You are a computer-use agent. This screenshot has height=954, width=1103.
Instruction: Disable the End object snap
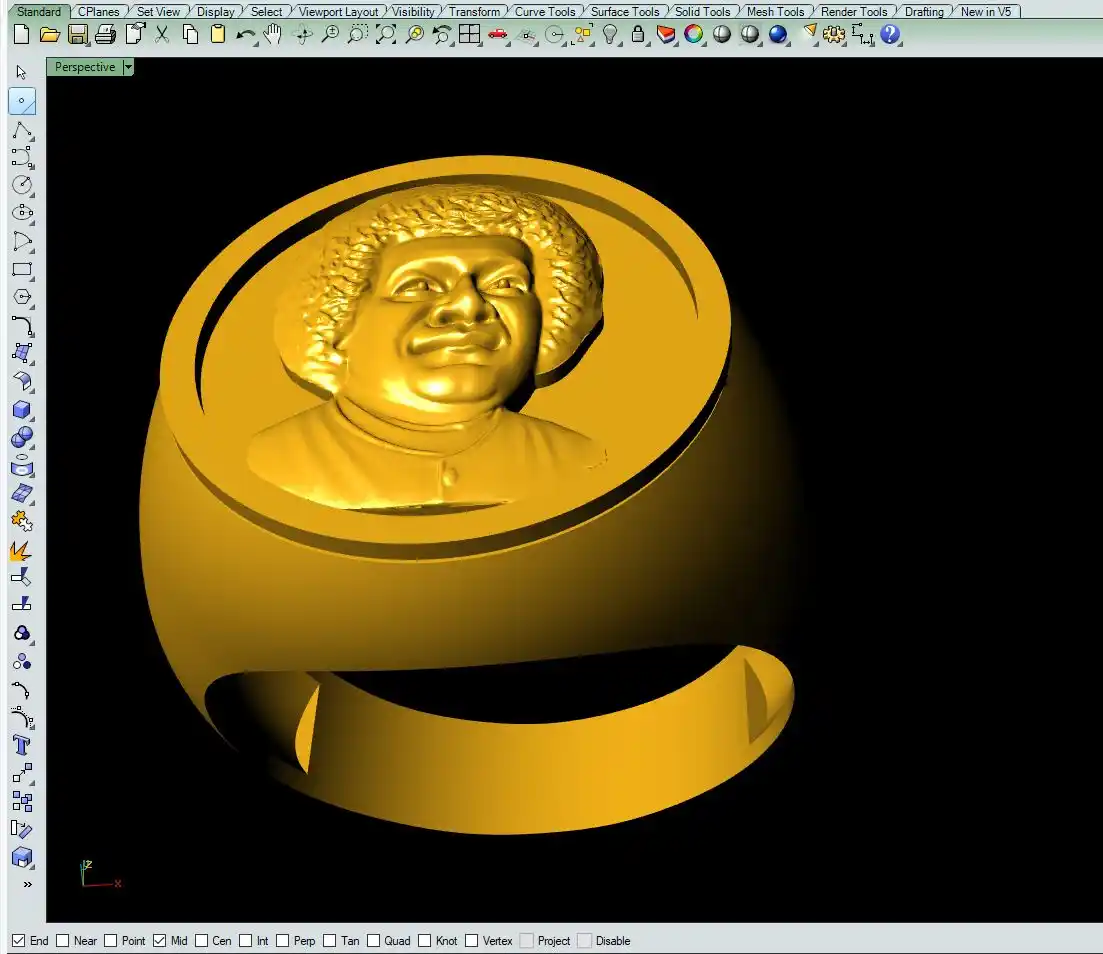[x=18, y=941]
